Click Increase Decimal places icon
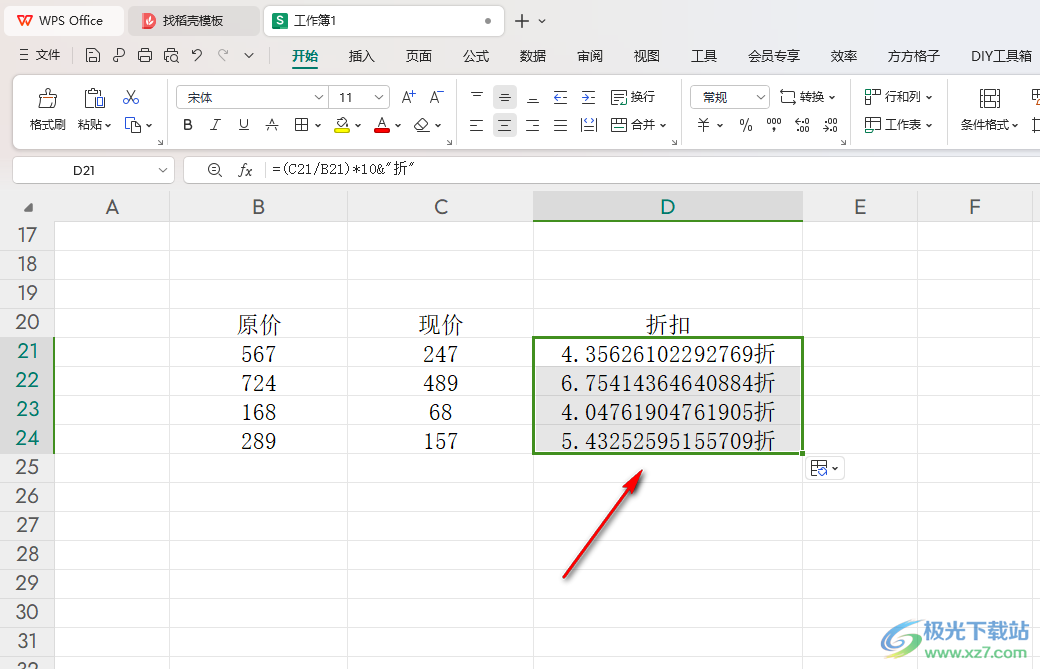1040x669 pixels. click(x=802, y=125)
